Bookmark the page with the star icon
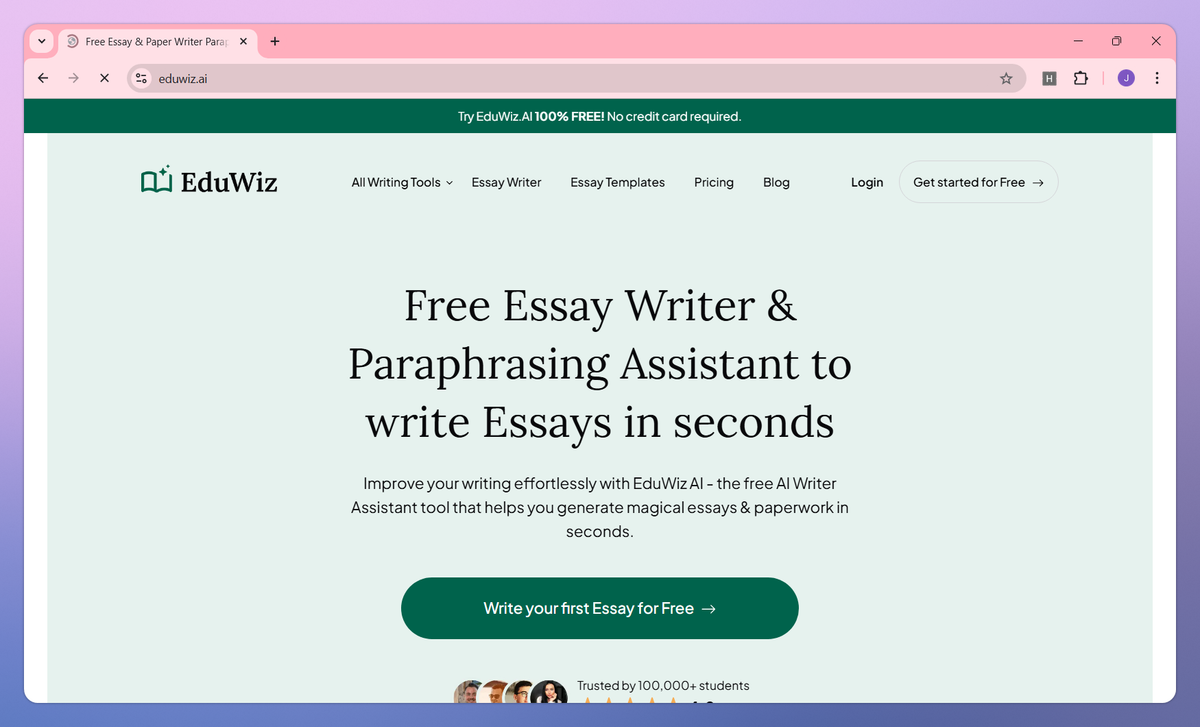This screenshot has width=1200, height=727. [x=1006, y=78]
